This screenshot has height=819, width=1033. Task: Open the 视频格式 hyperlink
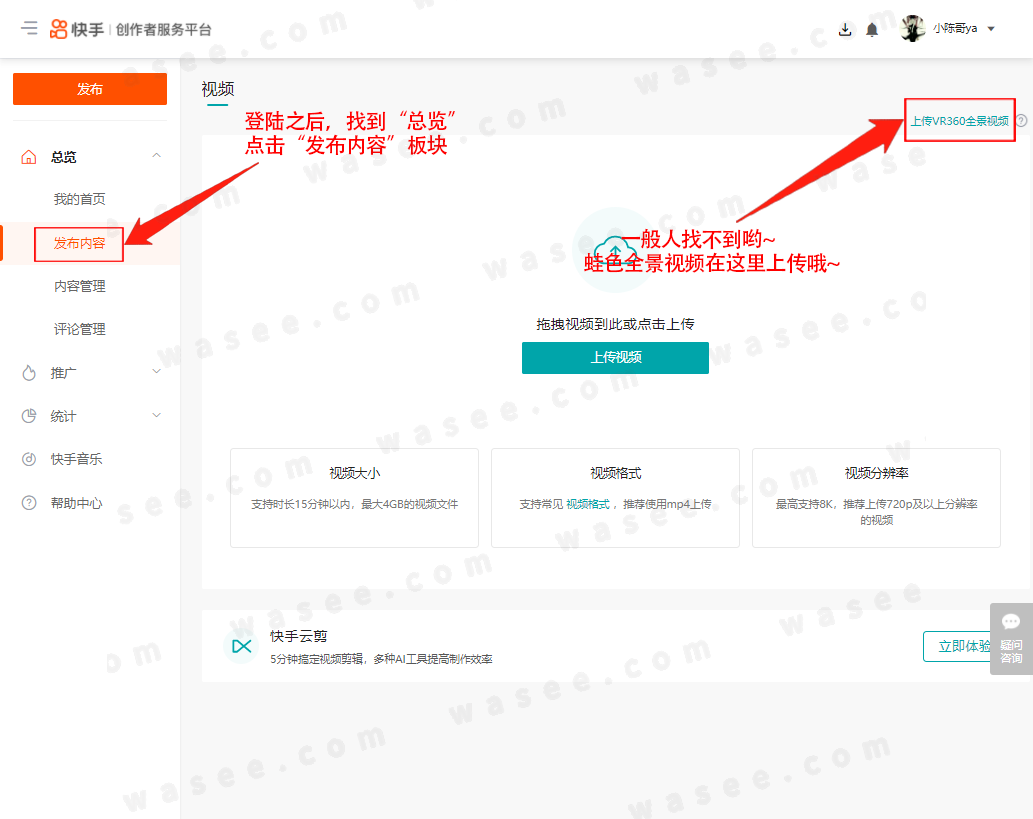click(x=588, y=504)
